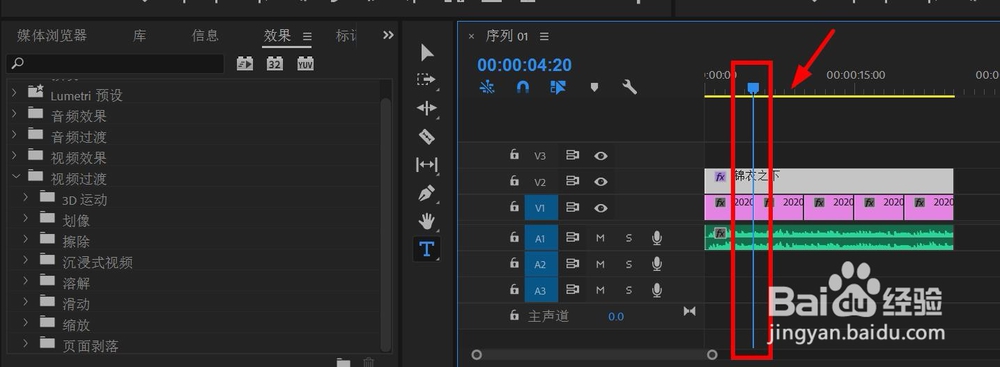This screenshot has height=367, width=1000.
Task: Toggle Linked Selection icon
Action: (x=558, y=87)
